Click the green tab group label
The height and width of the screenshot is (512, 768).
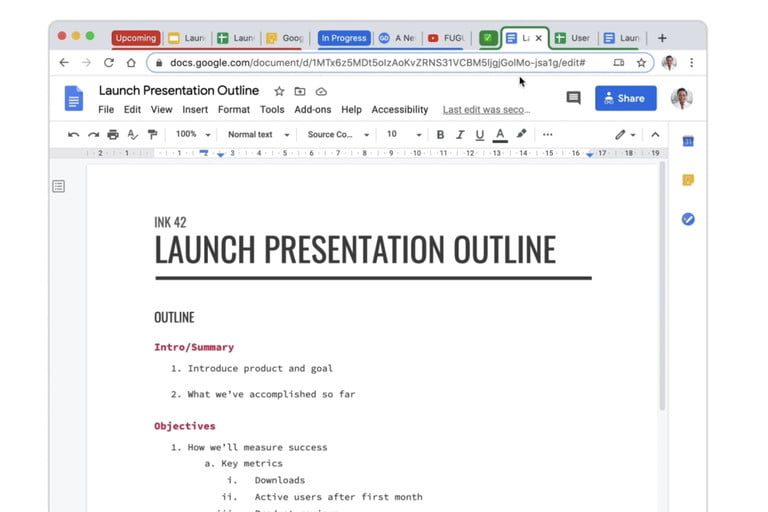(x=488, y=38)
